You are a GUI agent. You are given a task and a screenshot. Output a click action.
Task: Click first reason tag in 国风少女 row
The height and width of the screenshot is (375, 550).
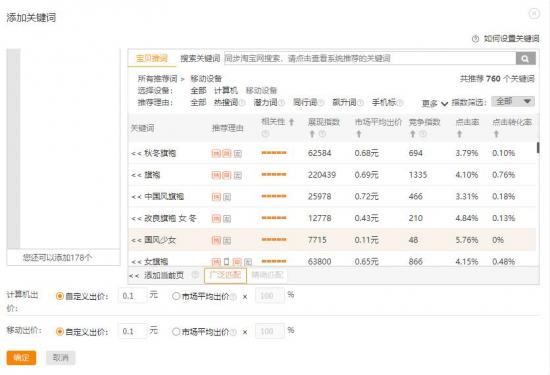coord(216,240)
